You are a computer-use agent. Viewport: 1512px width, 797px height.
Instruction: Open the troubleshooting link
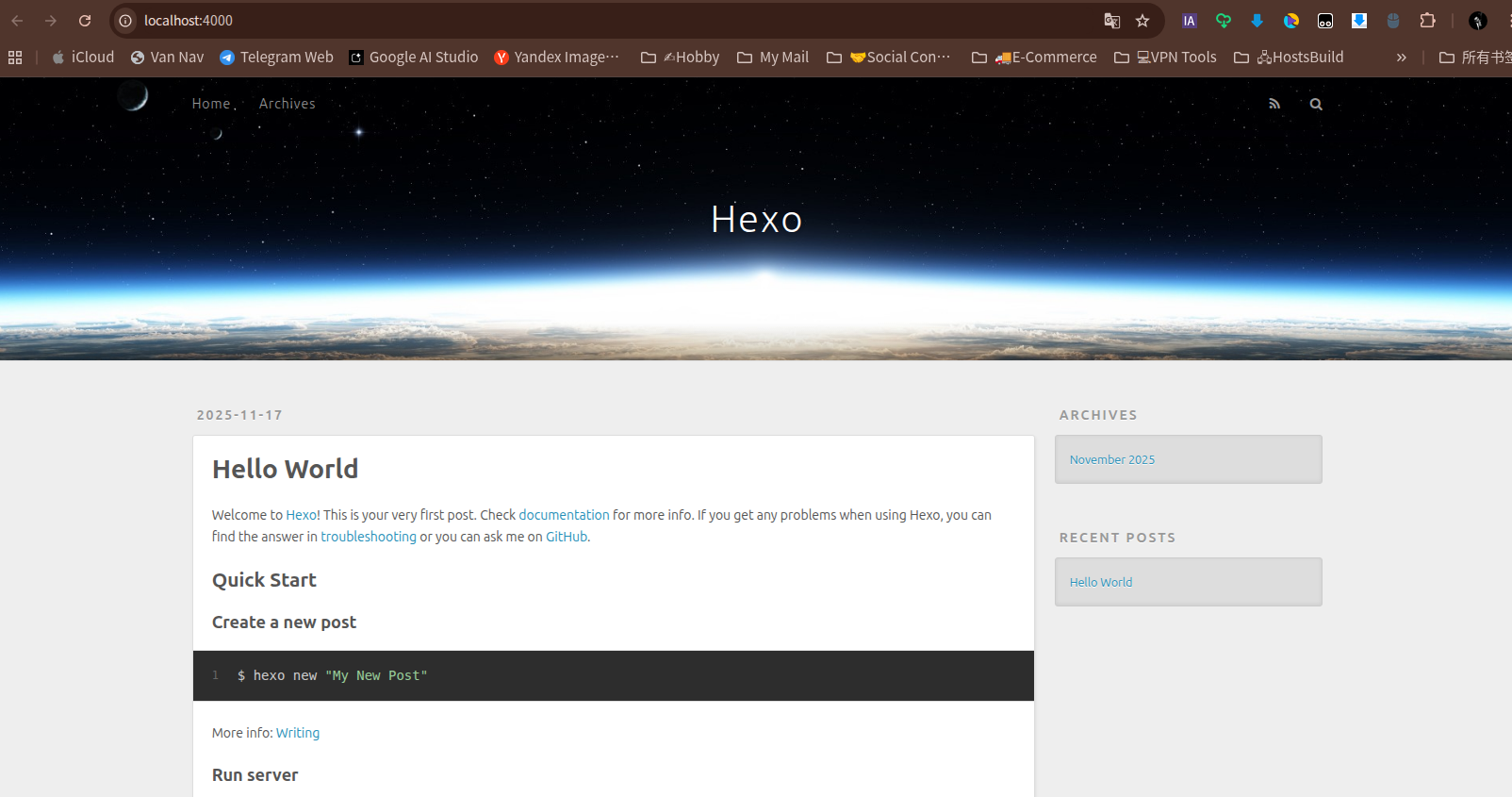click(369, 537)
